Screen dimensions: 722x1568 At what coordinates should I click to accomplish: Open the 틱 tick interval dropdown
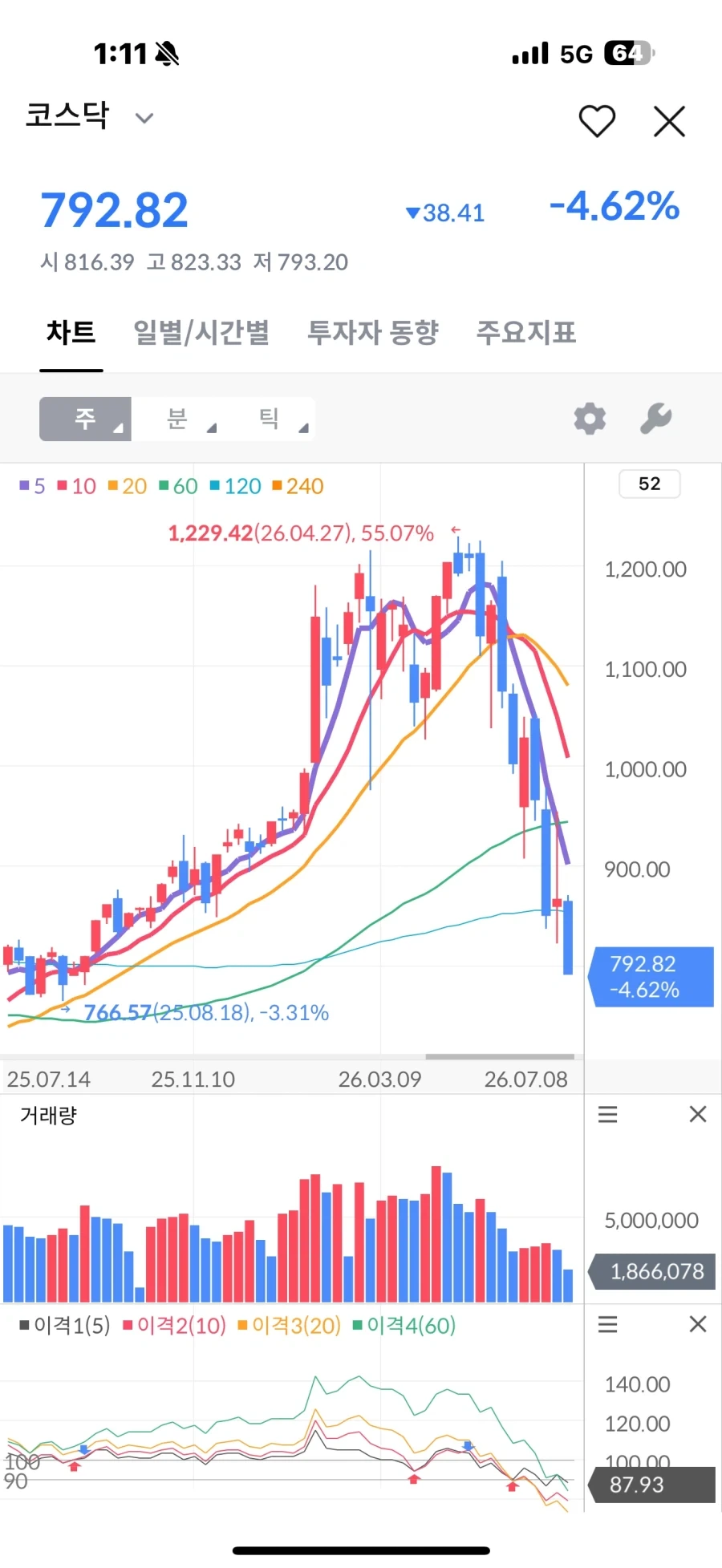(281, 419)
